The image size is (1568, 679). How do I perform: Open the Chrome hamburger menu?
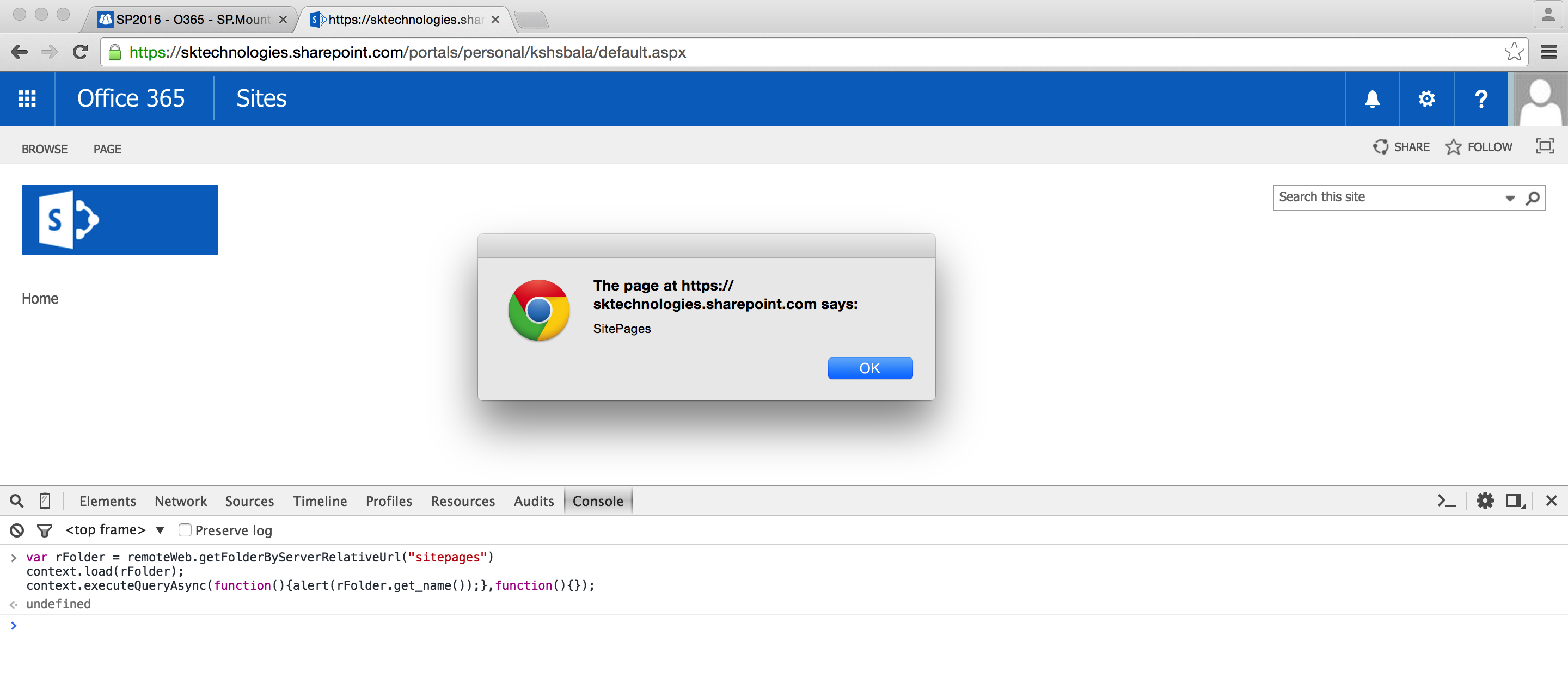tap(1548, 52)
